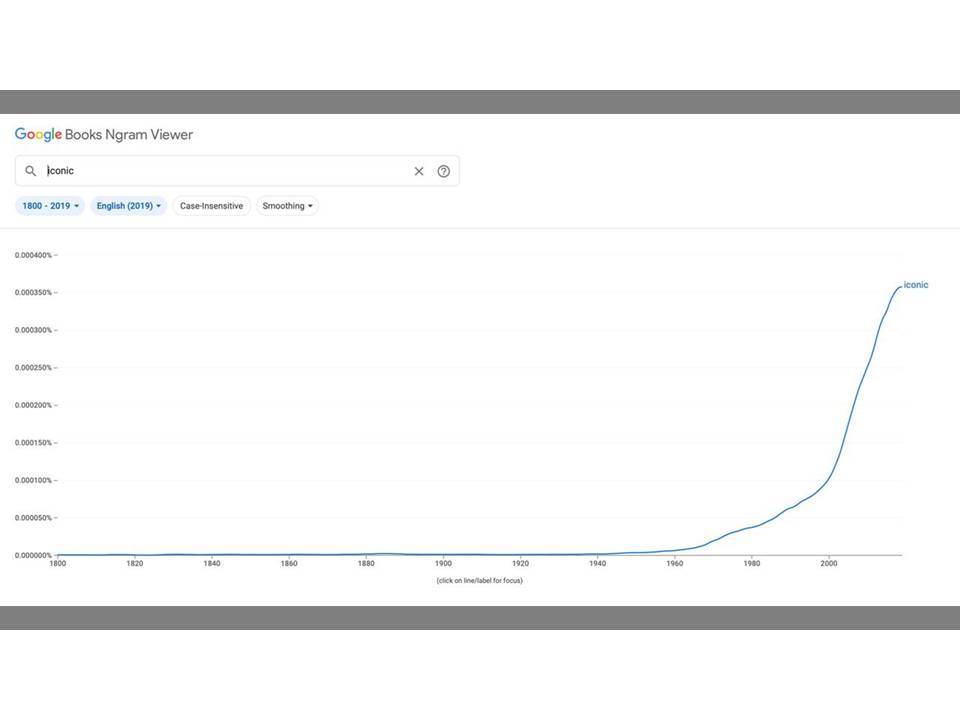Click the 'click on line/label for focus' hint
The height and width of the screenshot is (720, 960).
click(479, 581)
